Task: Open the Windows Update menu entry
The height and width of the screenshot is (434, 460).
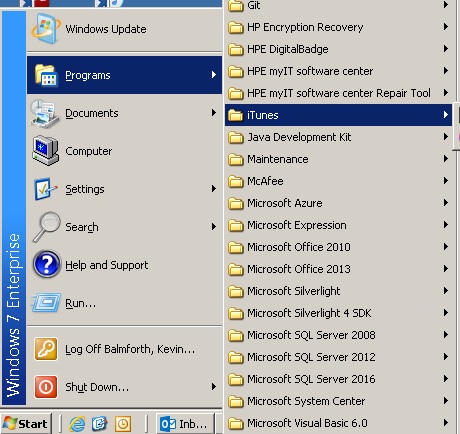Action: coord(124,29)
